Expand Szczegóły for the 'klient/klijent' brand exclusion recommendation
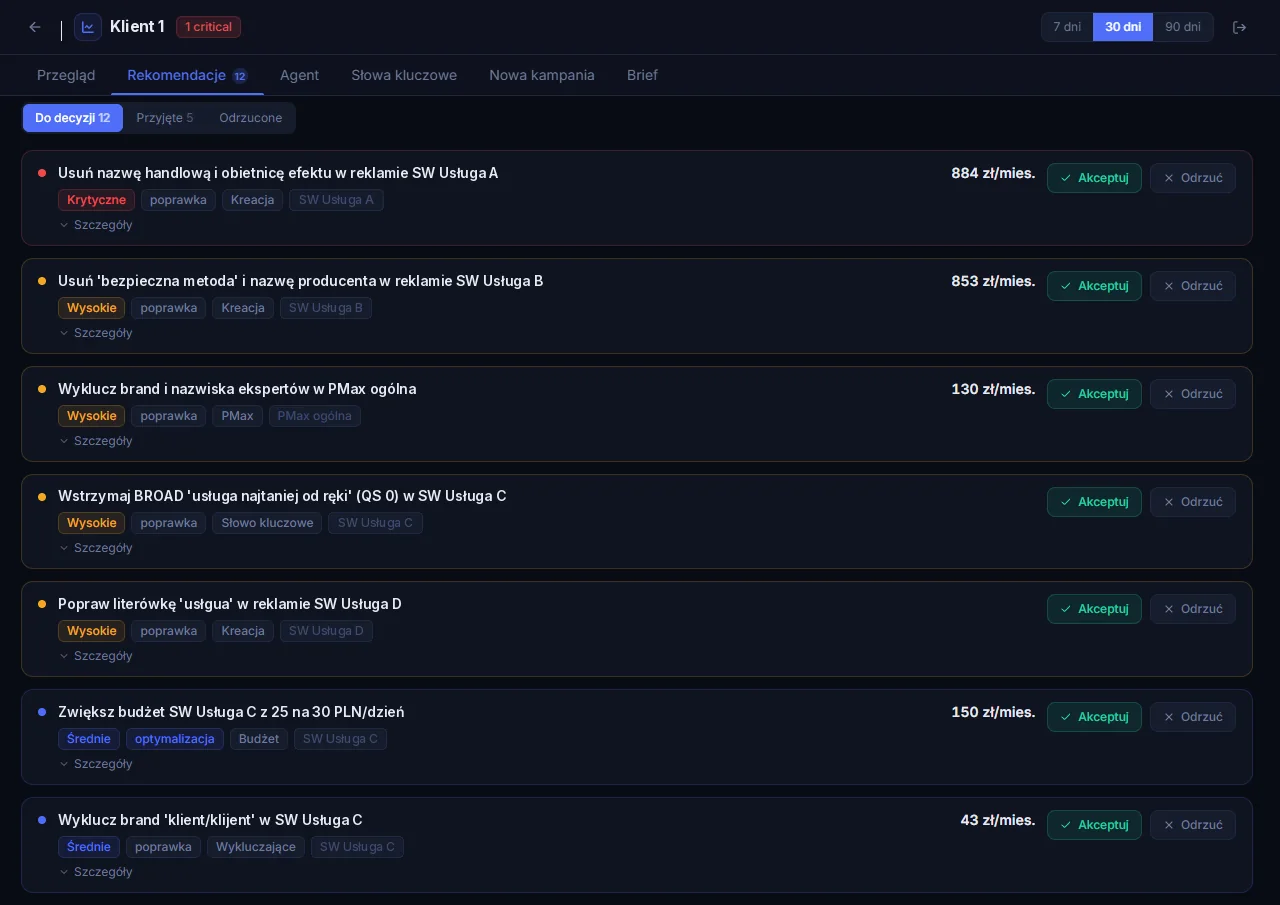Screen dimensions: 1280x905 [96, 872]
